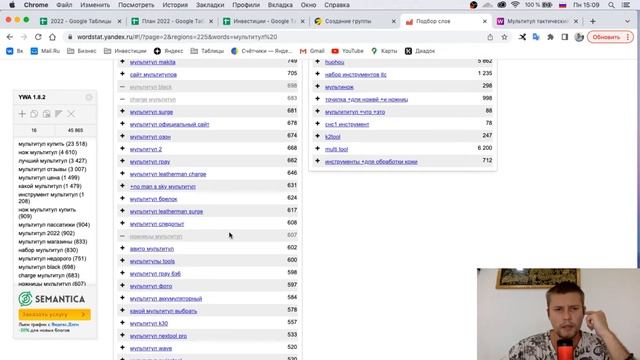Click the orange 'Заказать услугу' button

click(x=54, y=314)
